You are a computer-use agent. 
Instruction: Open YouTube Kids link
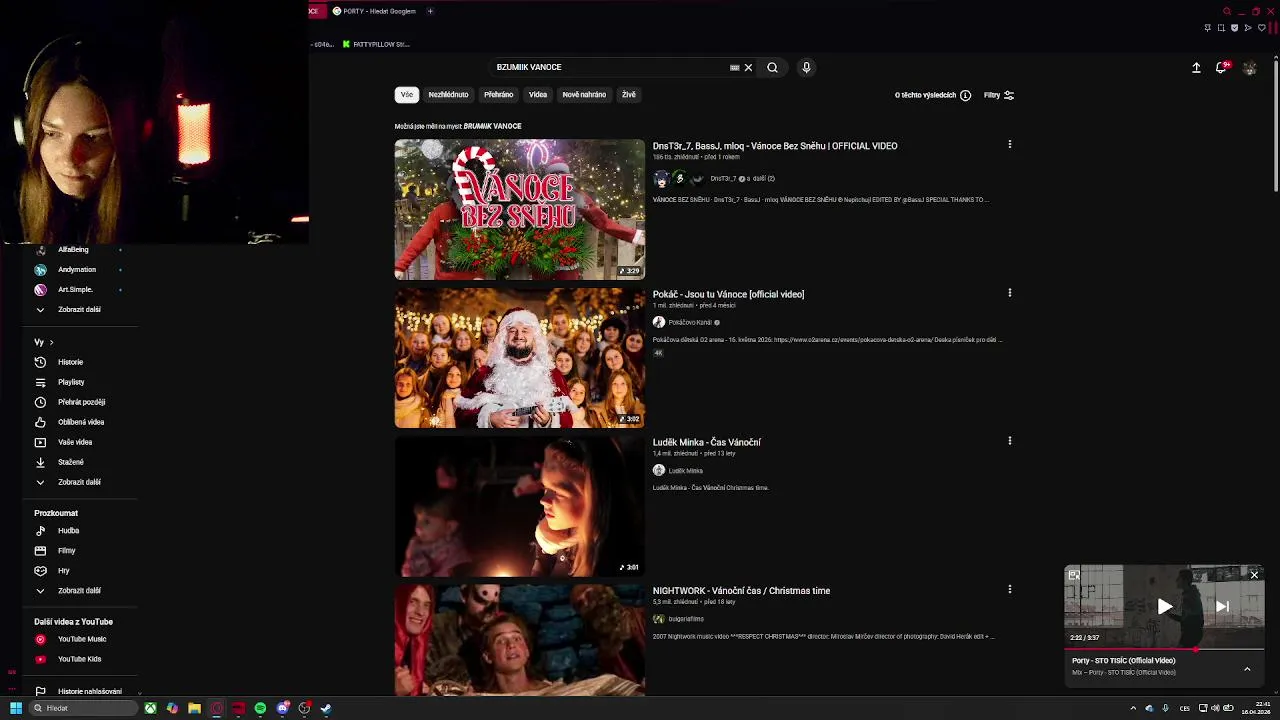click(x=78, y=659)
